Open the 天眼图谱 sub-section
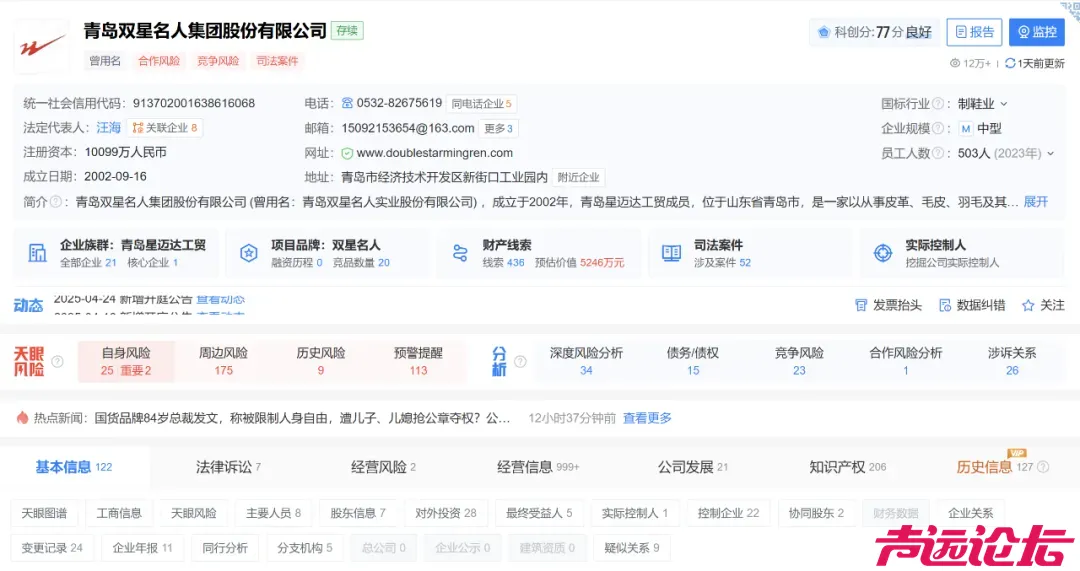The height and width of the screenshot is (571, 1080). [44, 513]
